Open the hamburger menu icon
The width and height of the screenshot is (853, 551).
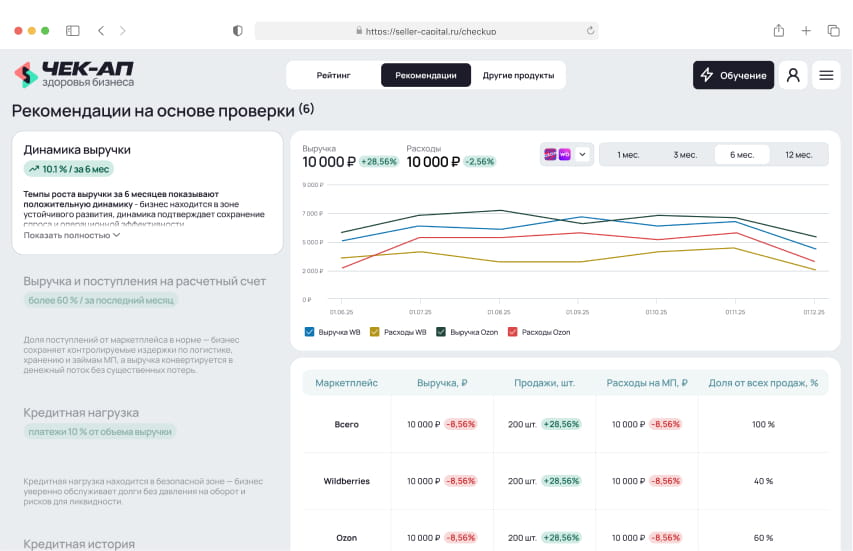pos(826,75)
